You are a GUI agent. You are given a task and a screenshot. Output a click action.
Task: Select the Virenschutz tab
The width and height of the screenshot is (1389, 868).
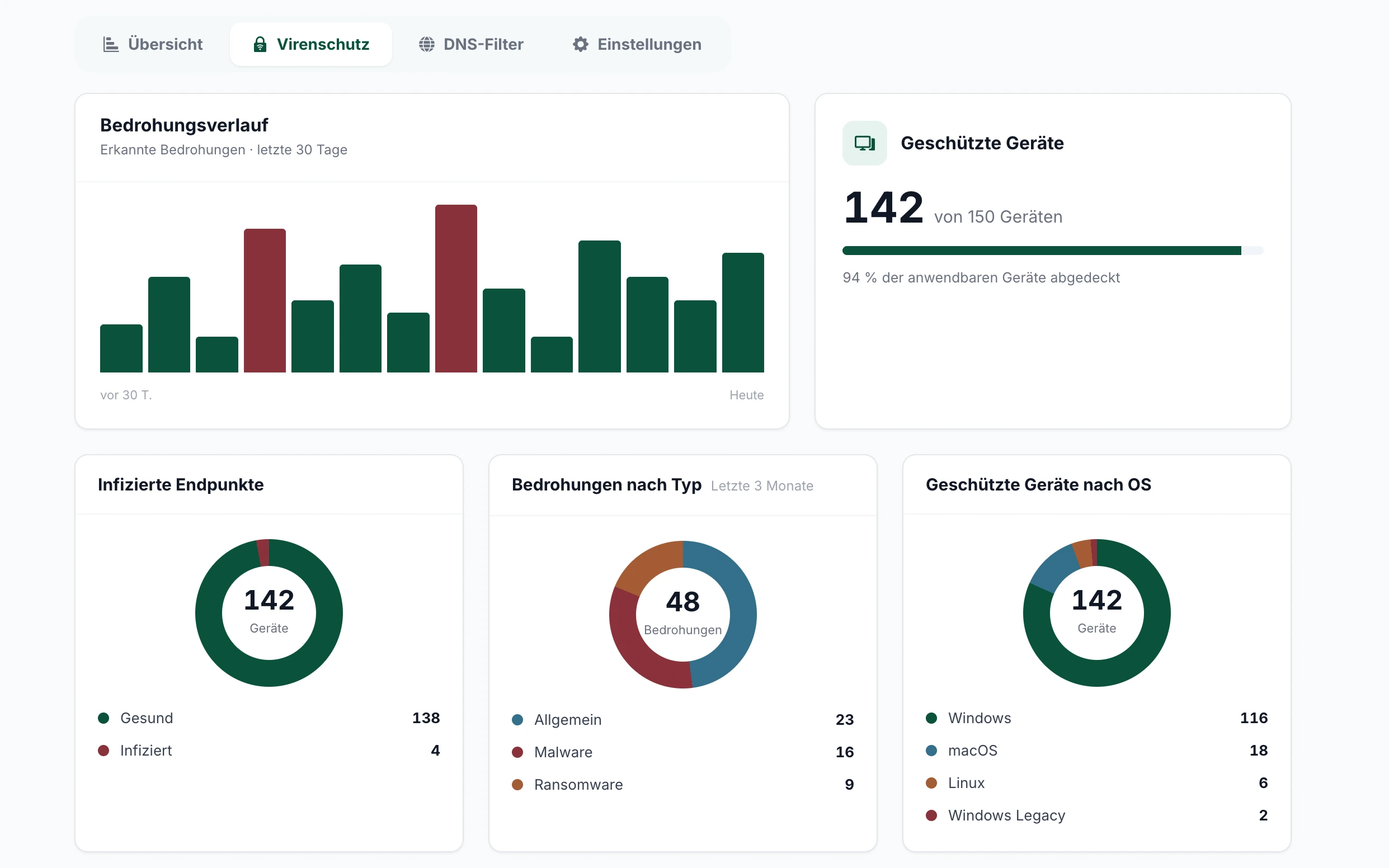(310, 44)
